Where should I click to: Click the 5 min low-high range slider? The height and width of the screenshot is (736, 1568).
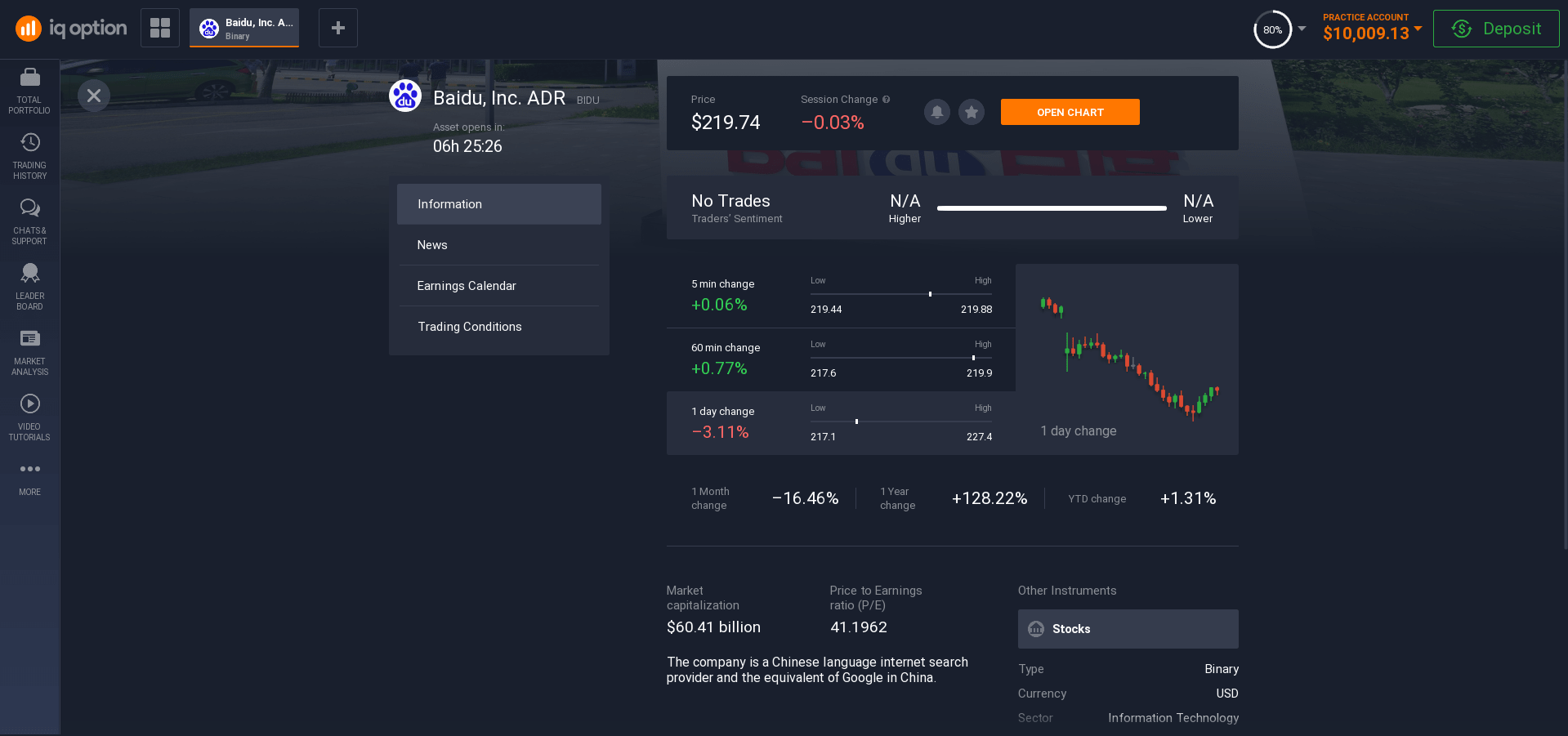click(x=901, y=294)
